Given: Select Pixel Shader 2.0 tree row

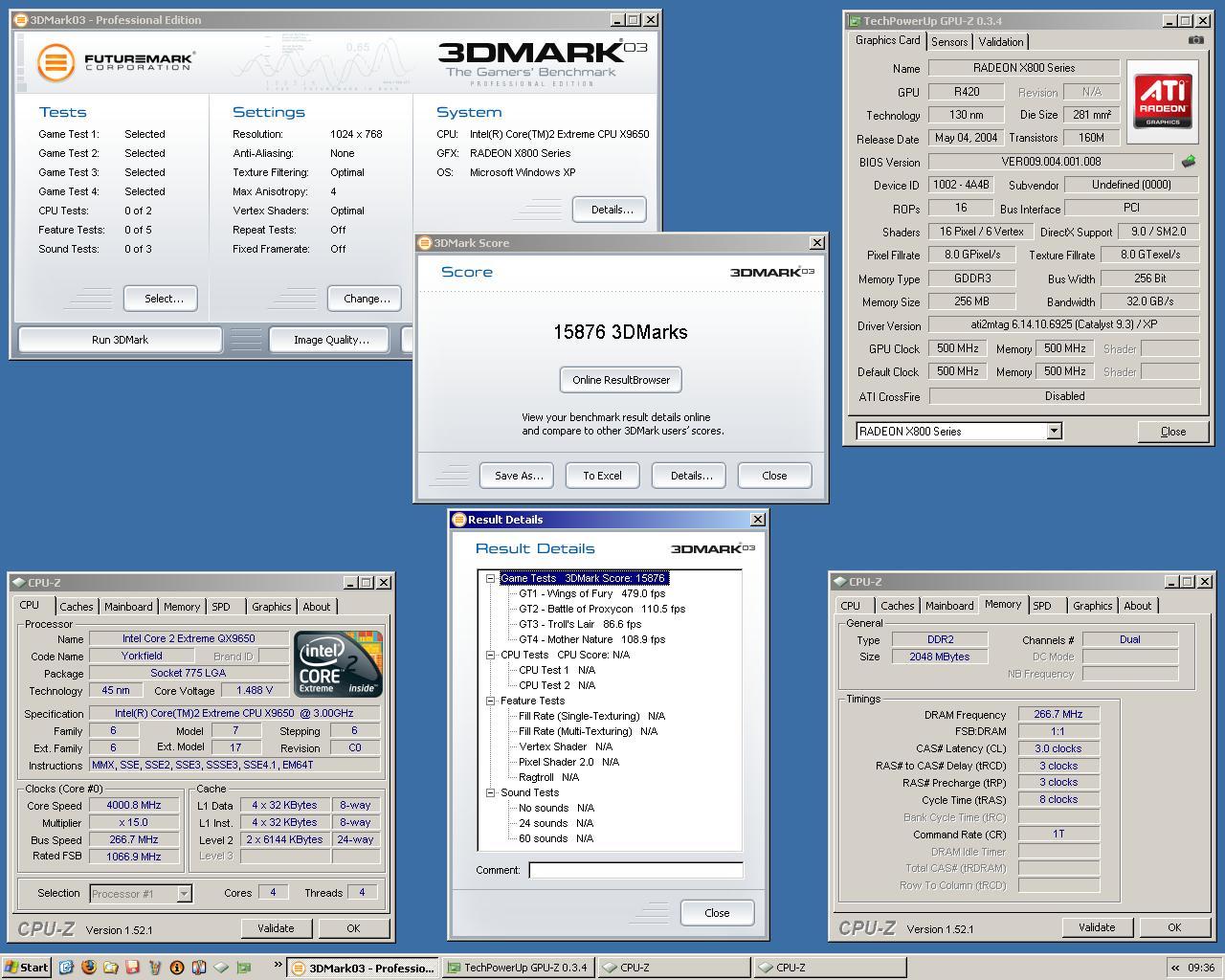Looking at the screenshot, I should pyautogui.click(x=568, y=762).
